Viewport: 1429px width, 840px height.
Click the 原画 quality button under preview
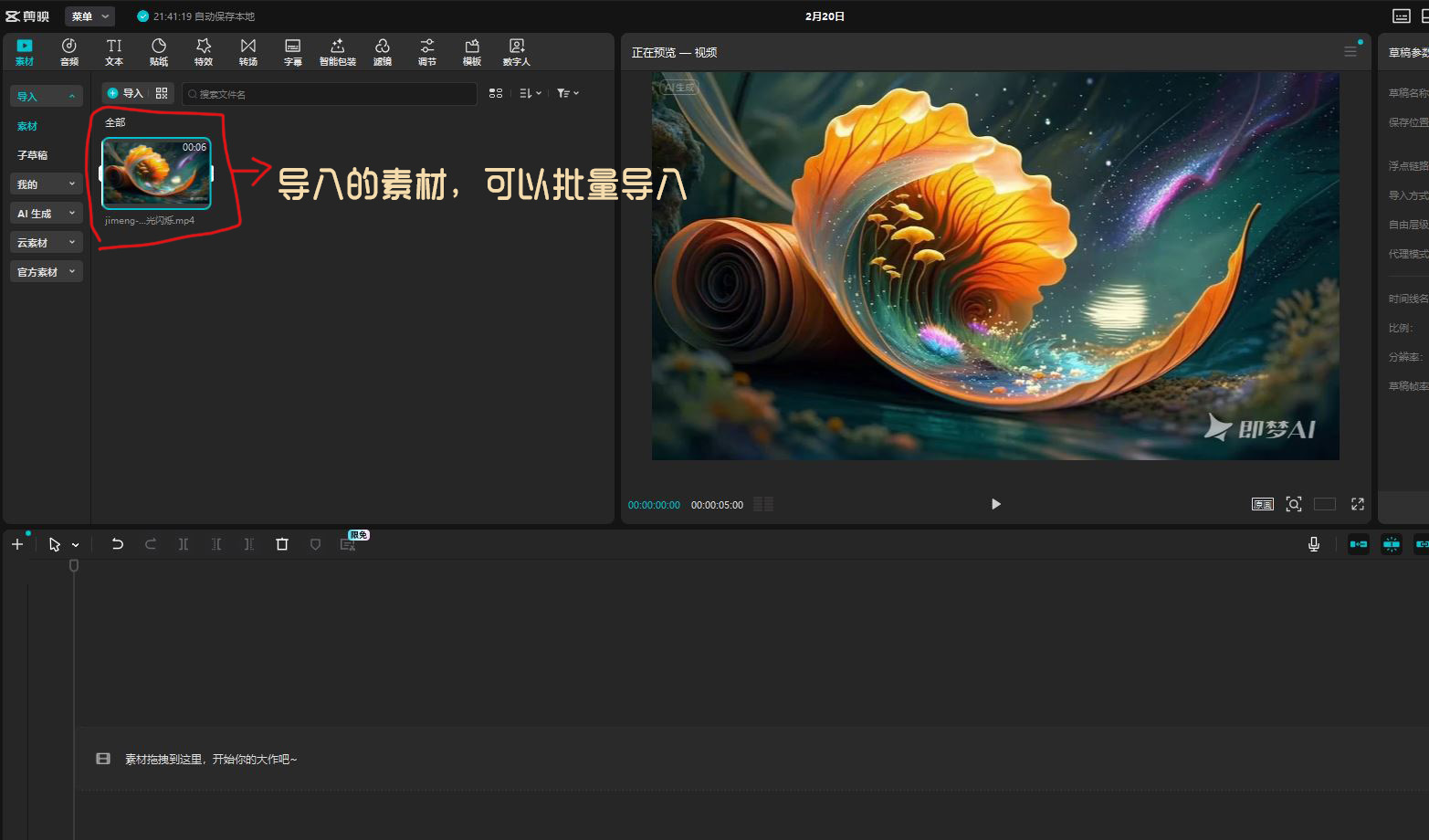tap(1262, 504)
